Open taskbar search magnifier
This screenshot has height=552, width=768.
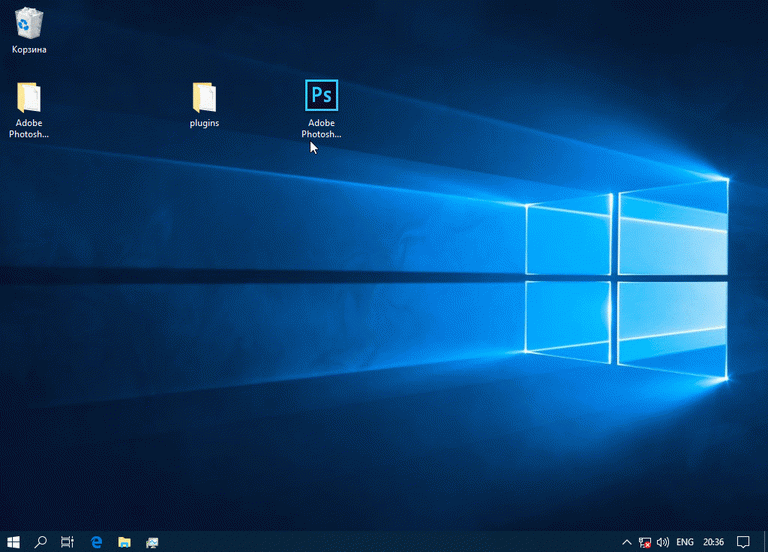point(41,542)
